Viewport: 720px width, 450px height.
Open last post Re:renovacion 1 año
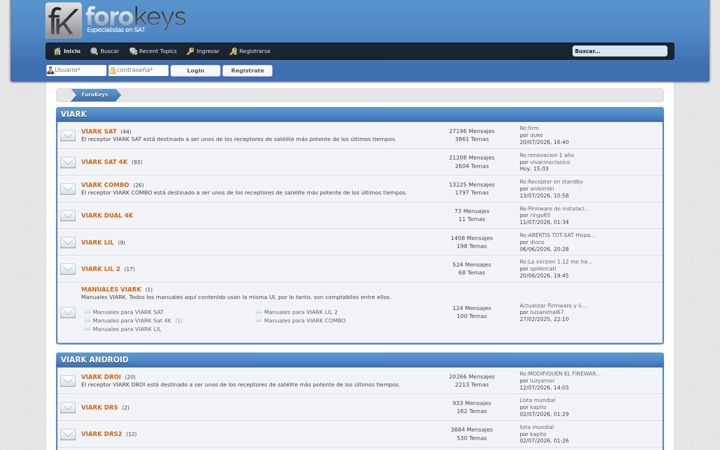click(546, 155)
